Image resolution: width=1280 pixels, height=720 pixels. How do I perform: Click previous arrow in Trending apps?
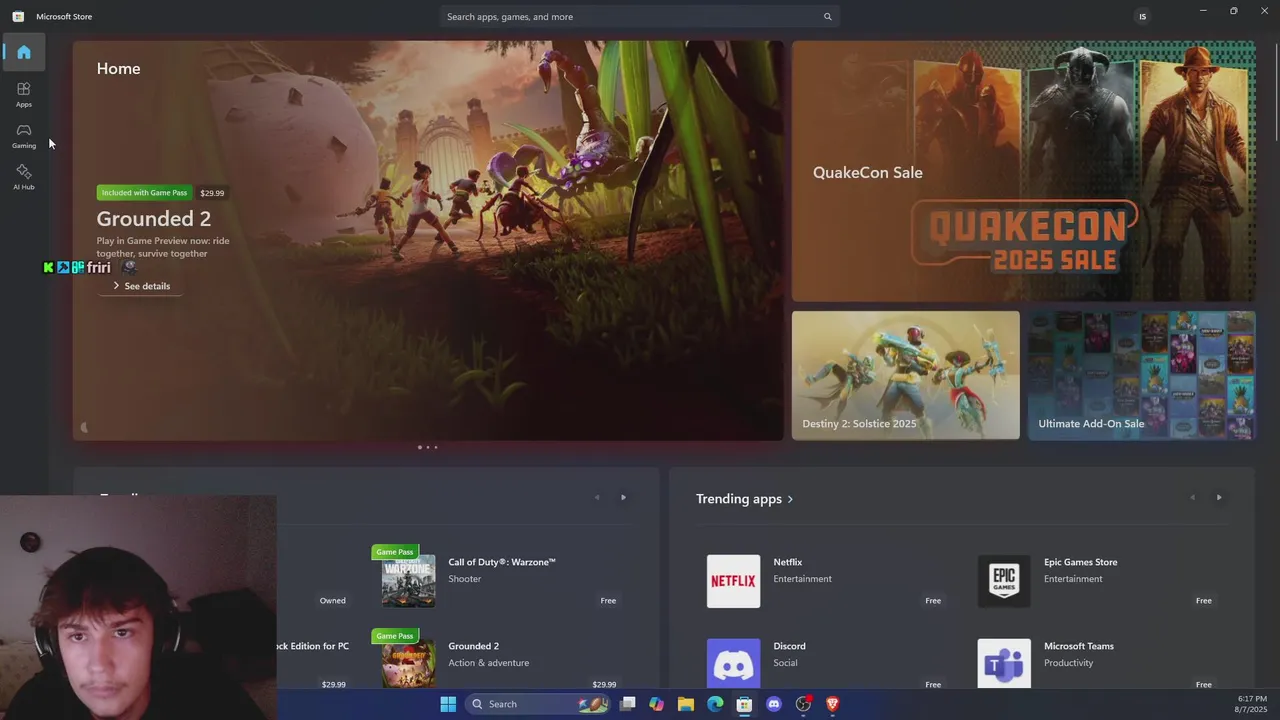point(1192,497)
